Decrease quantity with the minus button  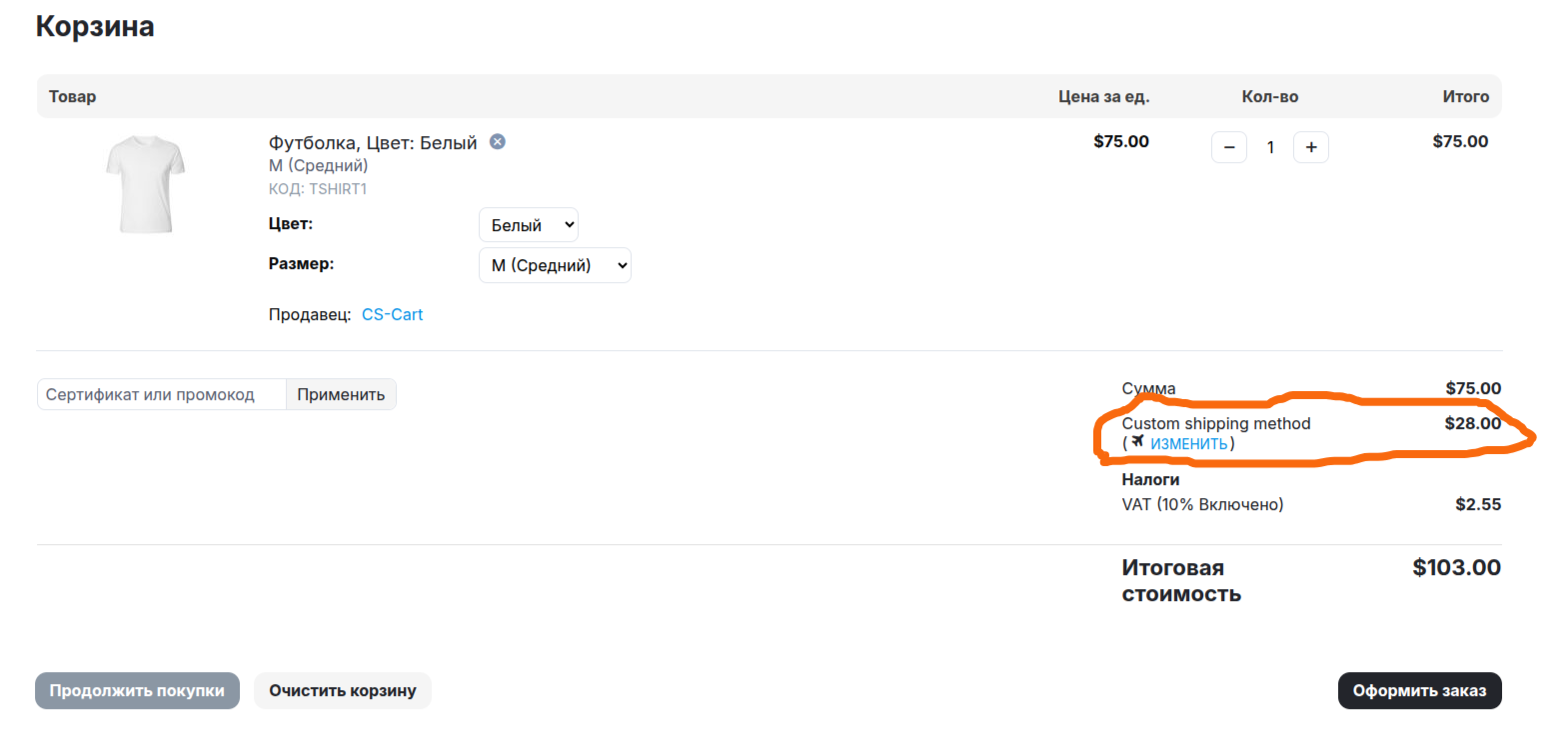point(1229,147)
